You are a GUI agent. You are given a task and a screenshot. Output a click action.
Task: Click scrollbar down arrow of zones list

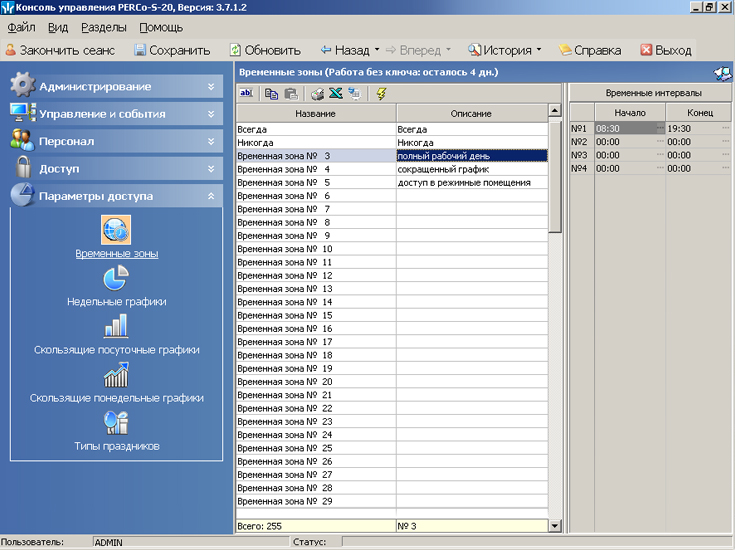tap(555, 526)
